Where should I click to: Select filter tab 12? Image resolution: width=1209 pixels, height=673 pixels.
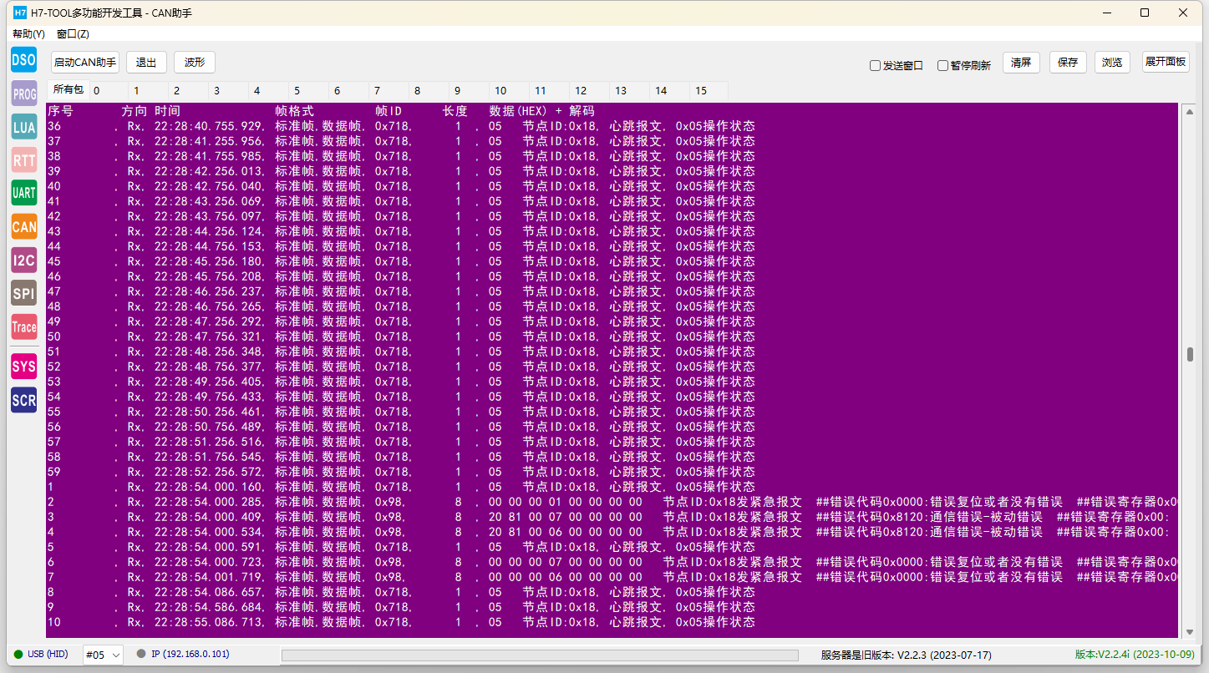[x=580, y=91]
